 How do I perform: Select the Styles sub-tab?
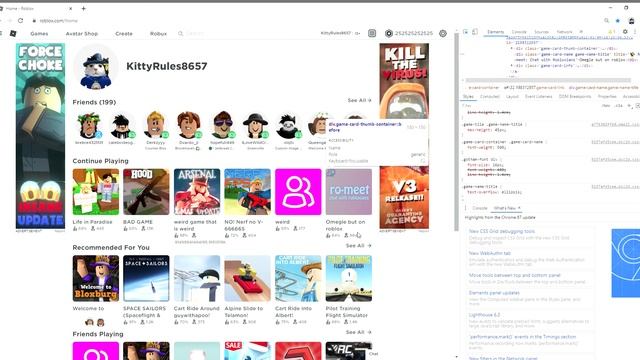(468, 97)
